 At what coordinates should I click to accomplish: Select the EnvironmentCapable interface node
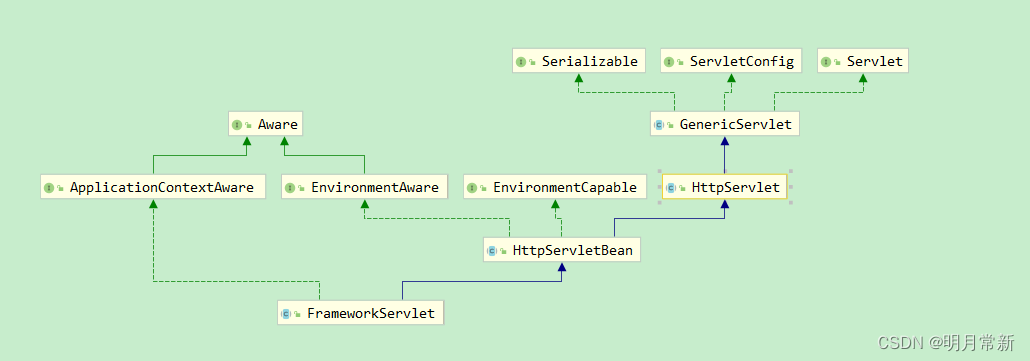(554, 187)
